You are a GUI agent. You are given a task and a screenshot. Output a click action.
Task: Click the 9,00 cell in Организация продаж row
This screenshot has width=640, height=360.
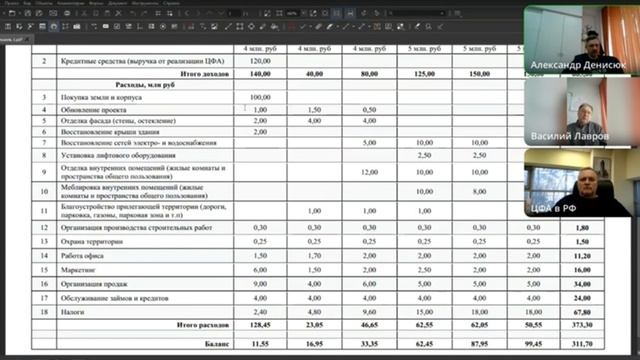(260, 284)
